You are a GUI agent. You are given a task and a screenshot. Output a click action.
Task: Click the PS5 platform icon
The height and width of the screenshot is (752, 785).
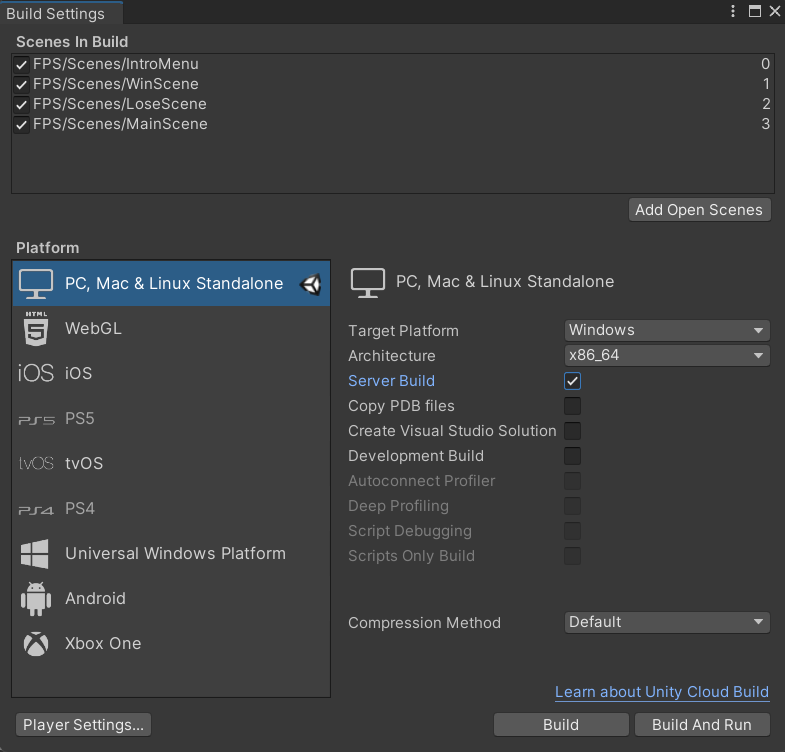(36, 419)
